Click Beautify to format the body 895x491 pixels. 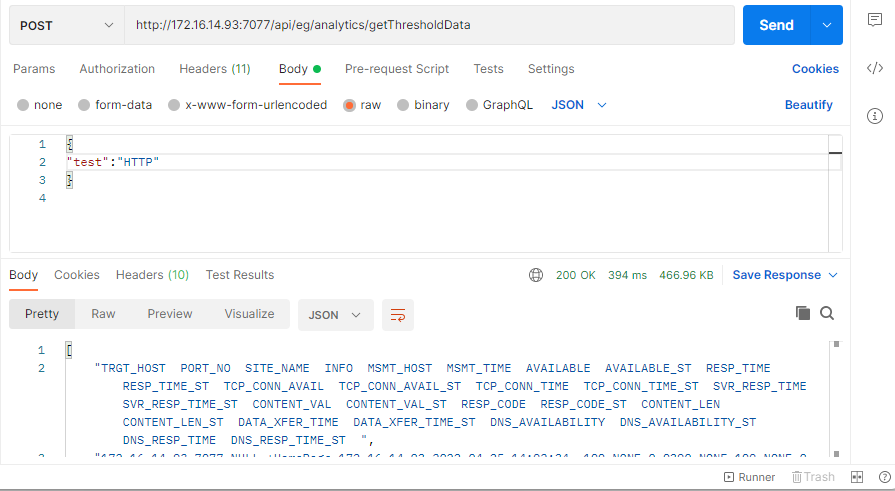point(808,105)
